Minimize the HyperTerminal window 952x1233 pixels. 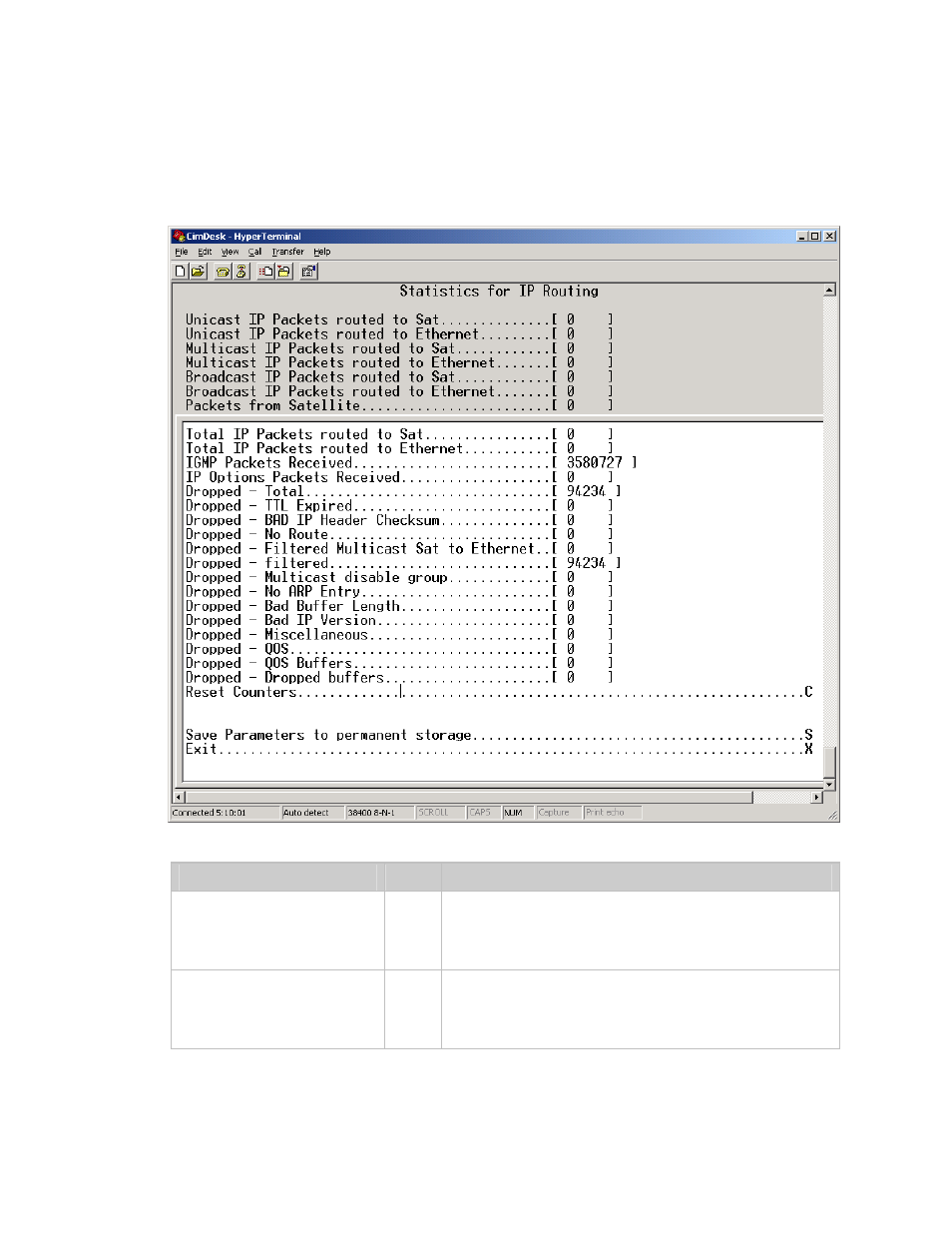coord(803,237)
